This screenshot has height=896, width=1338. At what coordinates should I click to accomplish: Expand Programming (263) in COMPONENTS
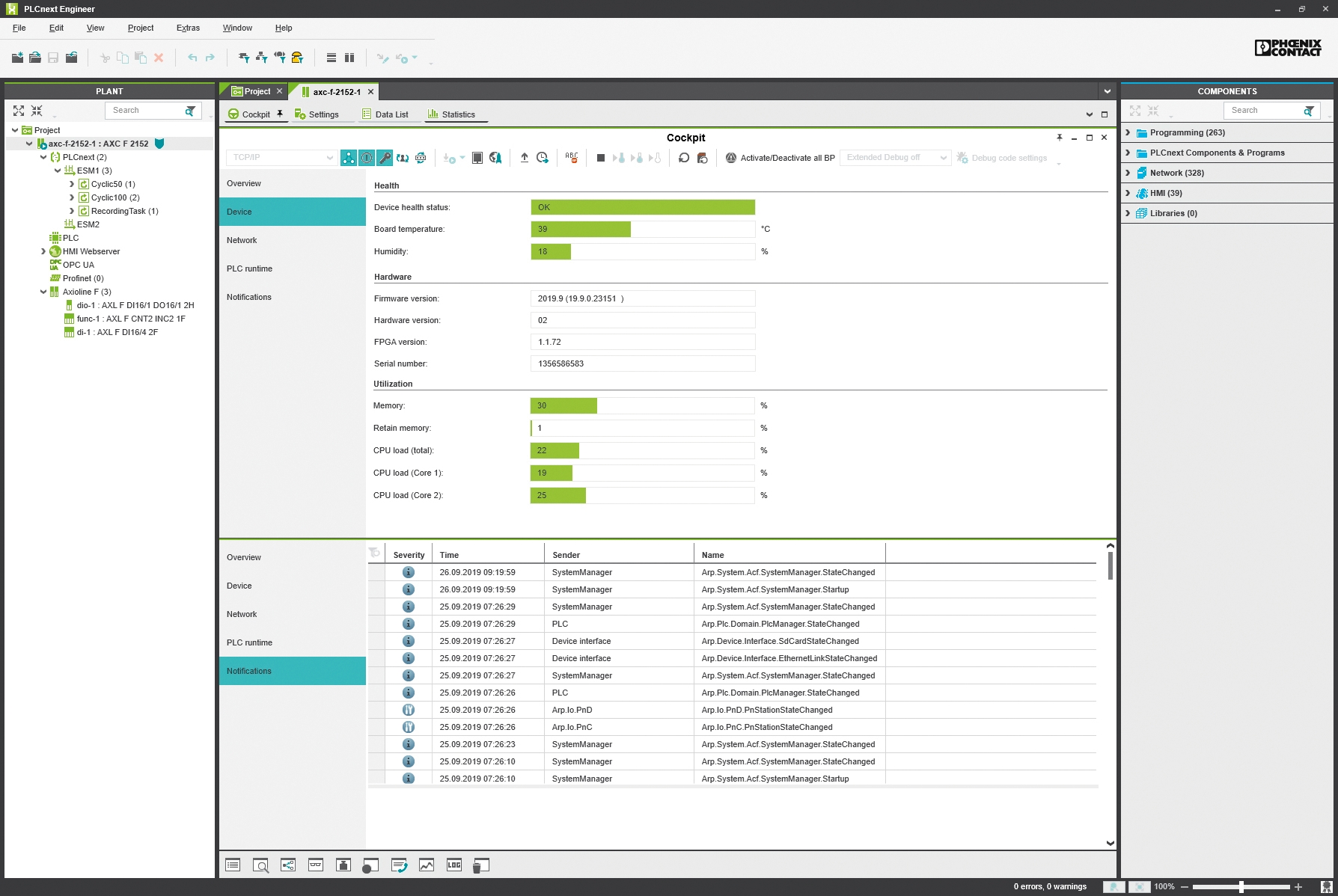point(1128,132)
